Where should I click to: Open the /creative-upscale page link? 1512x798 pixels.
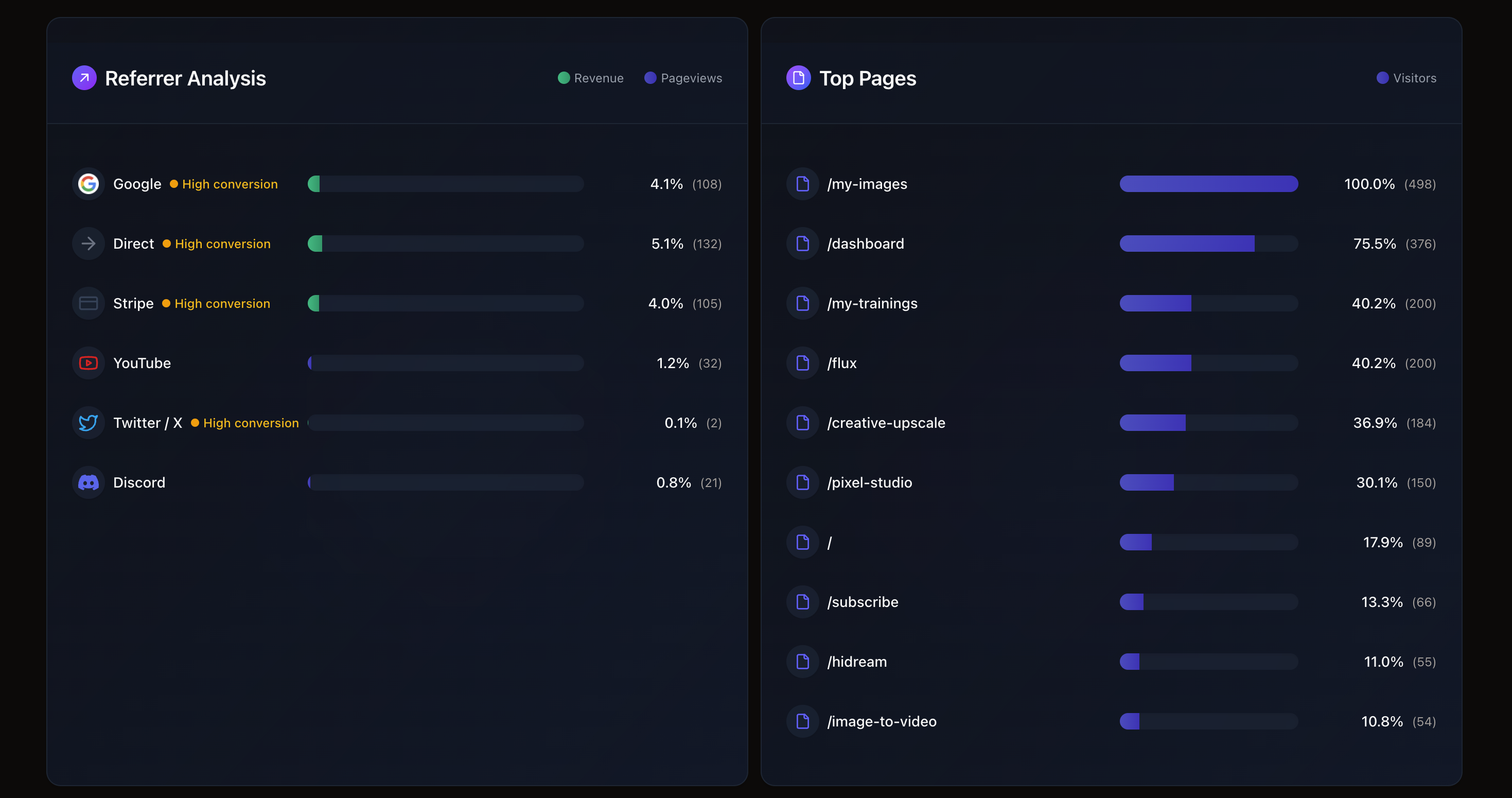click(x=886, y=423)
